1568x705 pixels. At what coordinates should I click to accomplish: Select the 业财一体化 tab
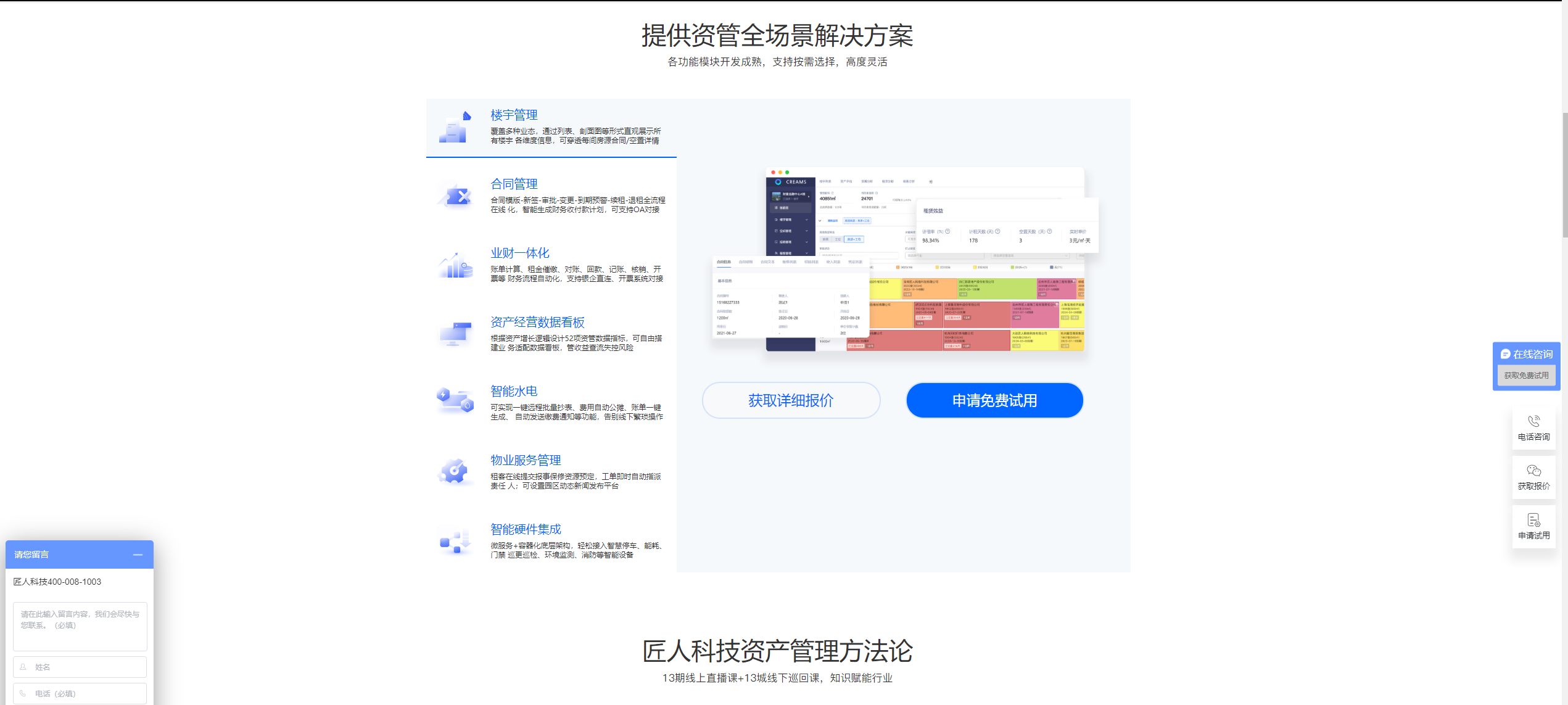coord(551,266)
